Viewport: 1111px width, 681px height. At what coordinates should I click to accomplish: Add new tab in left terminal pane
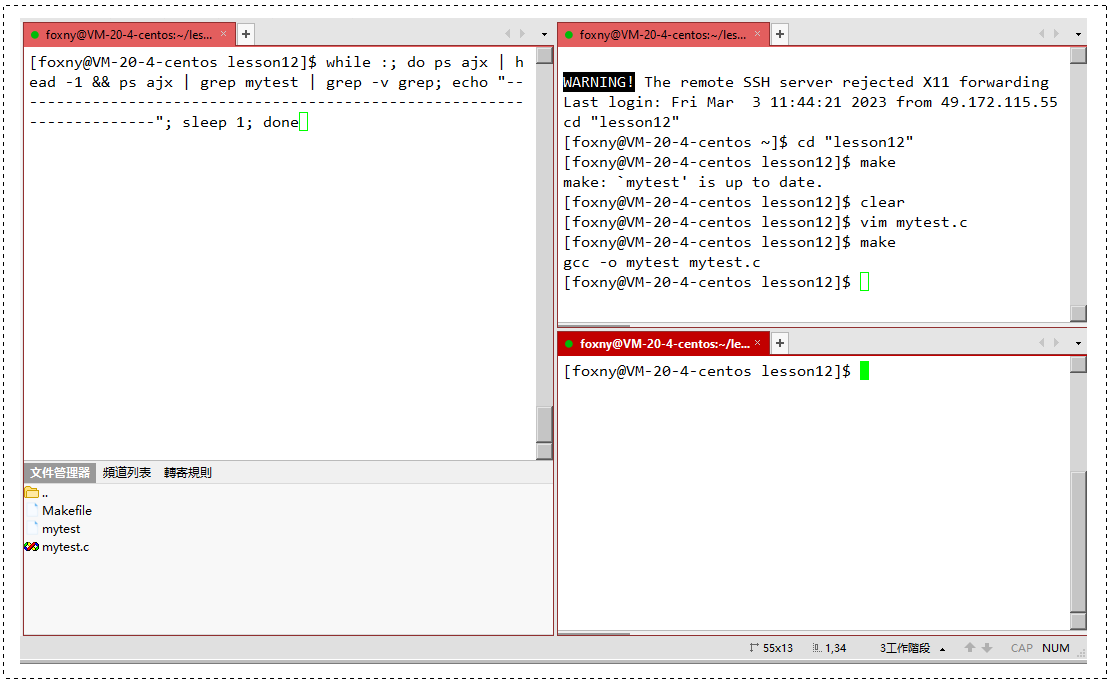coord(246,34)
